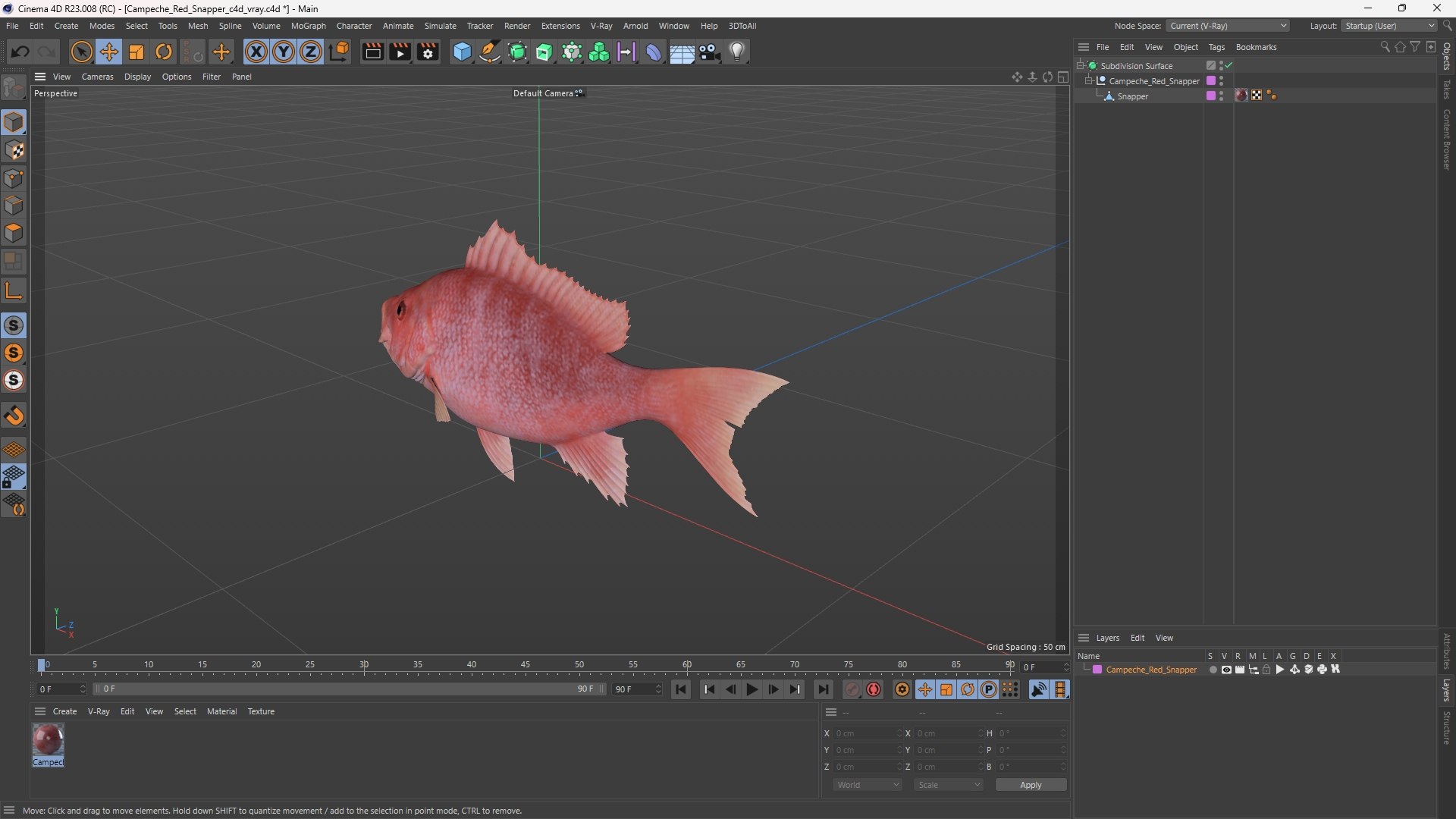Collapse the Campeche_Red_Snapper null hierarchy
Viewport: 1456px width, 819px height.
(1089, 81)
